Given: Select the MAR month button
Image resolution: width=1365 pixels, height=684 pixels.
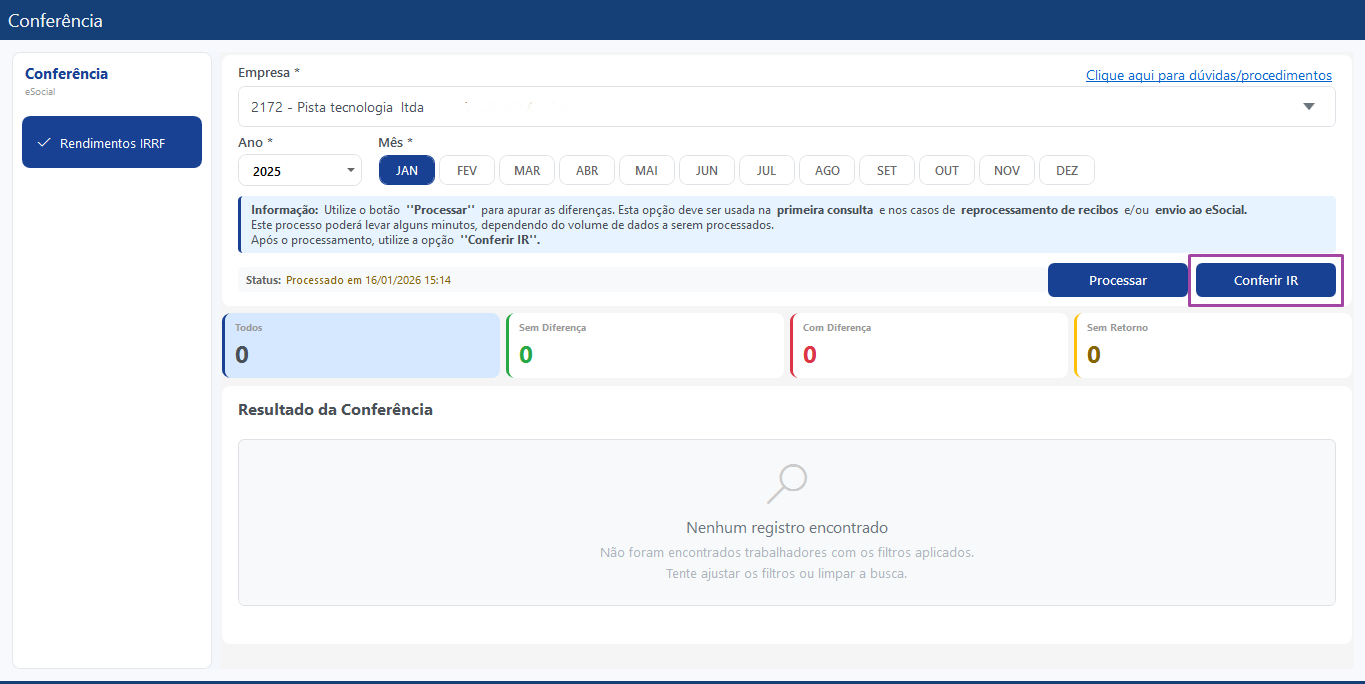Looking at the screenshot, I should pos(527,170).
